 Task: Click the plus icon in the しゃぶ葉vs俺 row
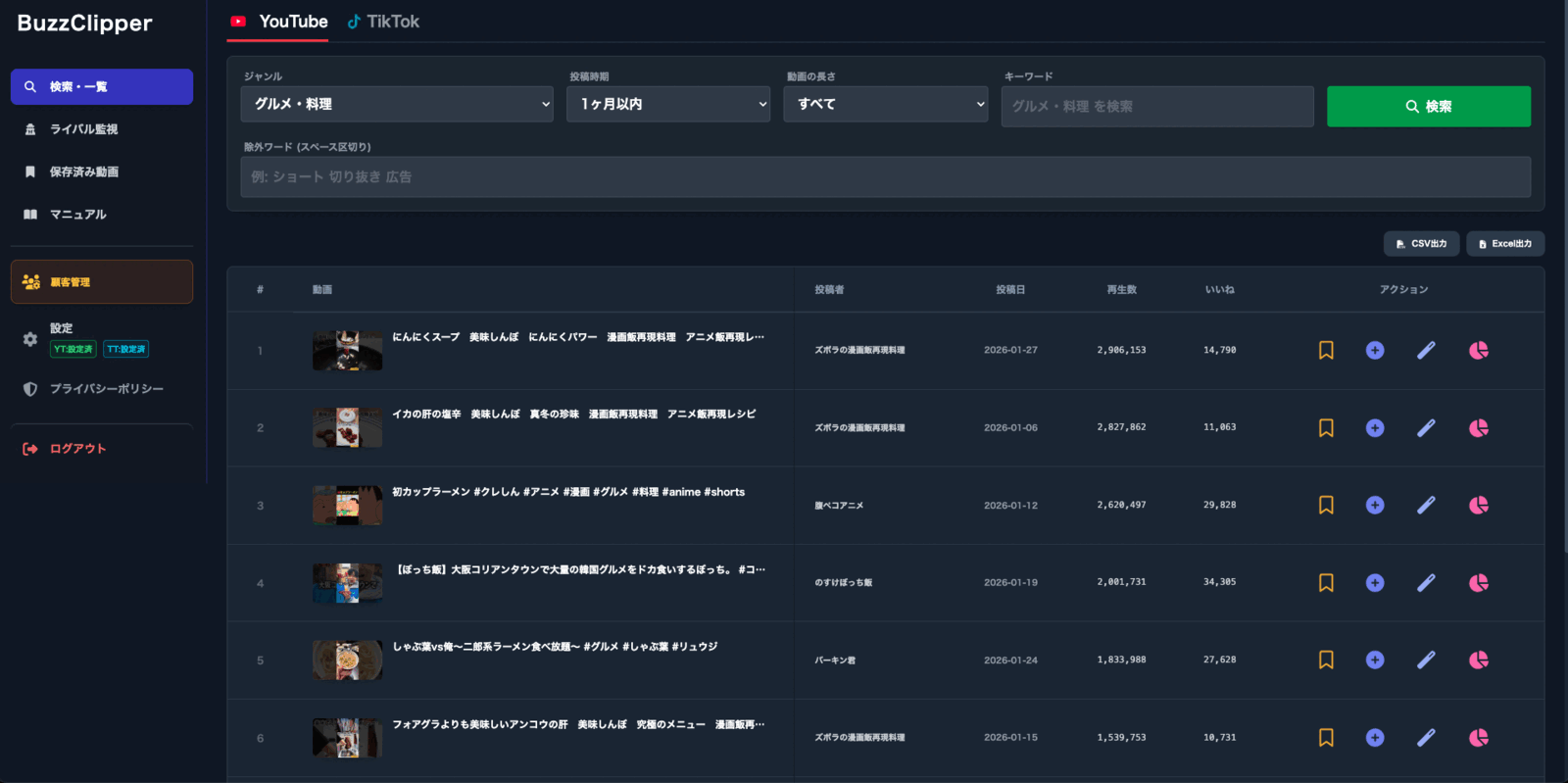pyautogui.click(x=1375, y=660)
